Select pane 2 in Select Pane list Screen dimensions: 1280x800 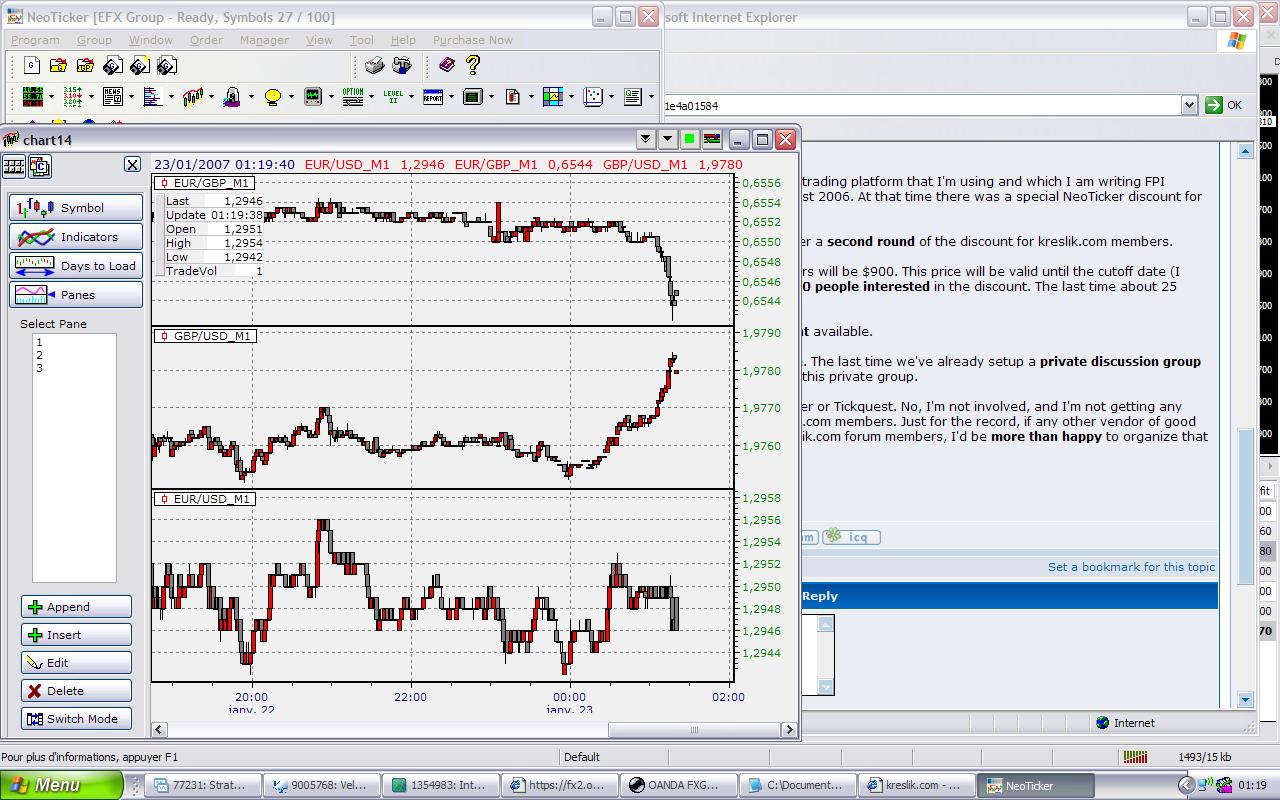click(39, 355)
